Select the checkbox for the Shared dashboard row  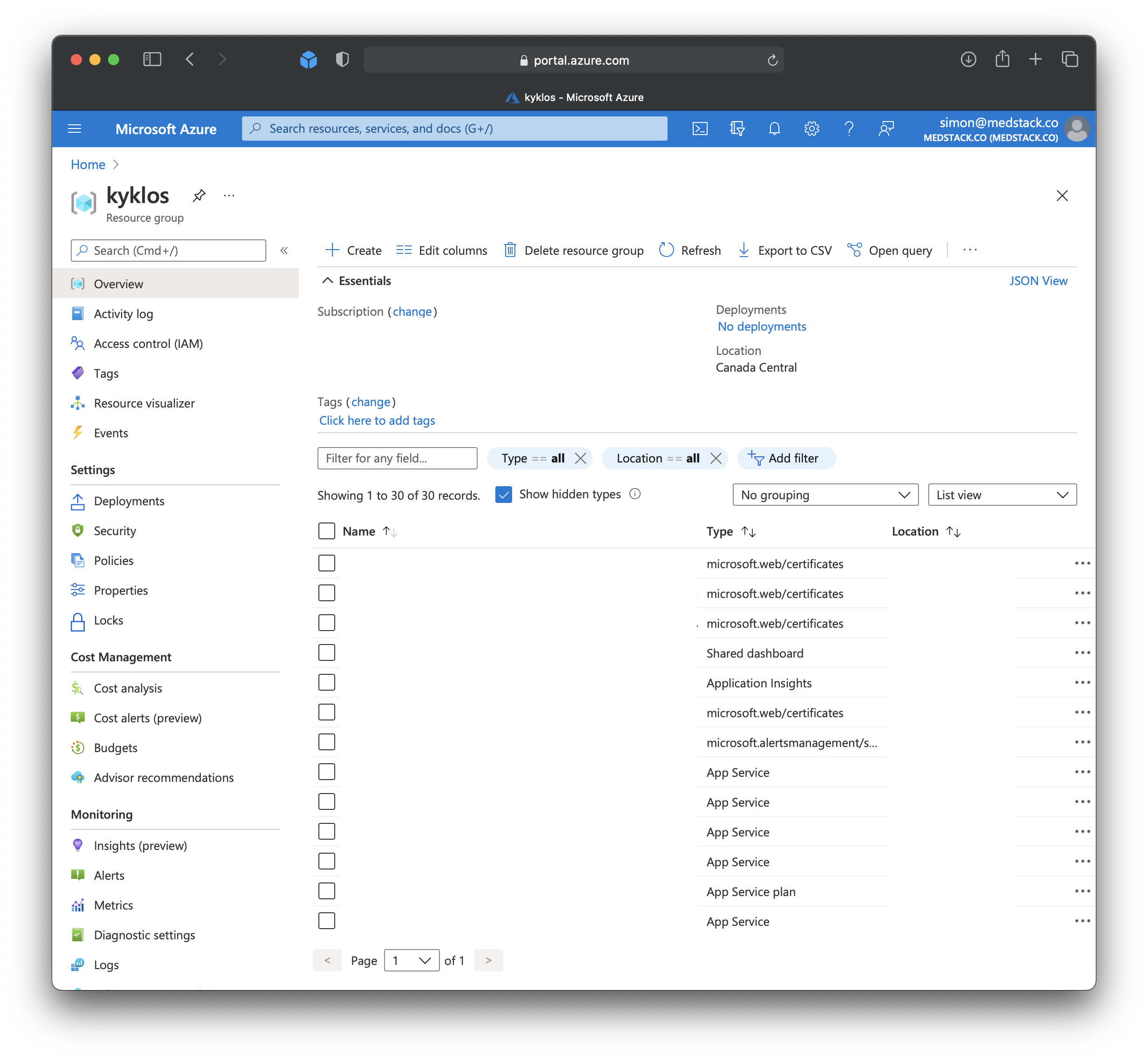pyautogui.click(x=326, y=652)
